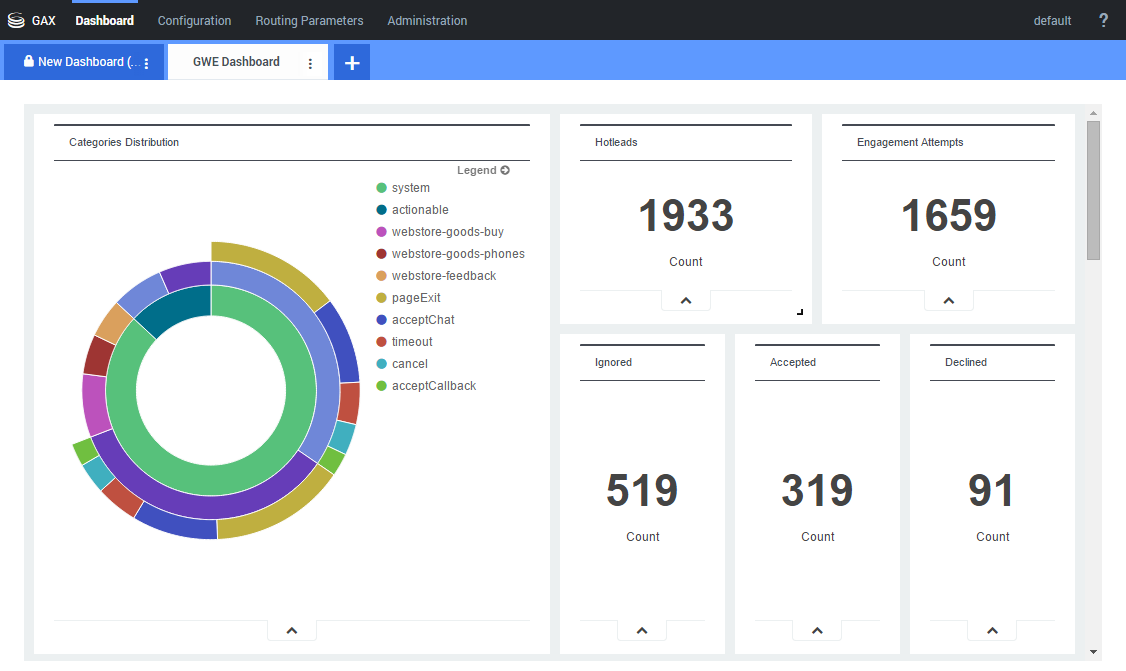The image size is (1126, 671).
Task: Click the default user link
Action: tap(1052, 20)
